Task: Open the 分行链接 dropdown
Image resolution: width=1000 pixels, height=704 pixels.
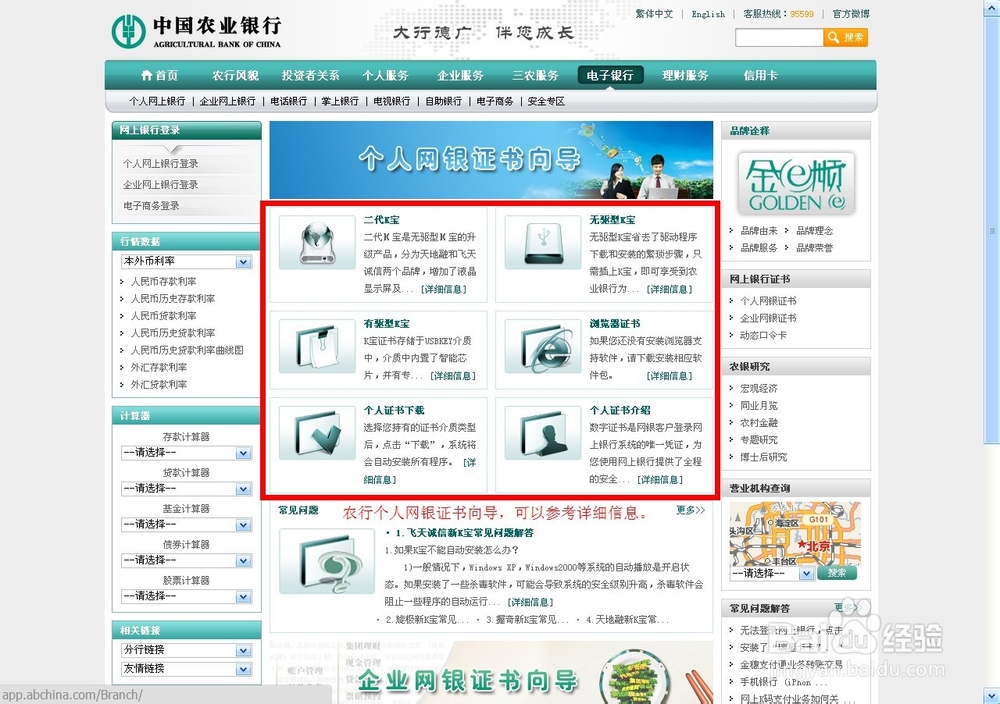Action: click(x=185, y=650)
